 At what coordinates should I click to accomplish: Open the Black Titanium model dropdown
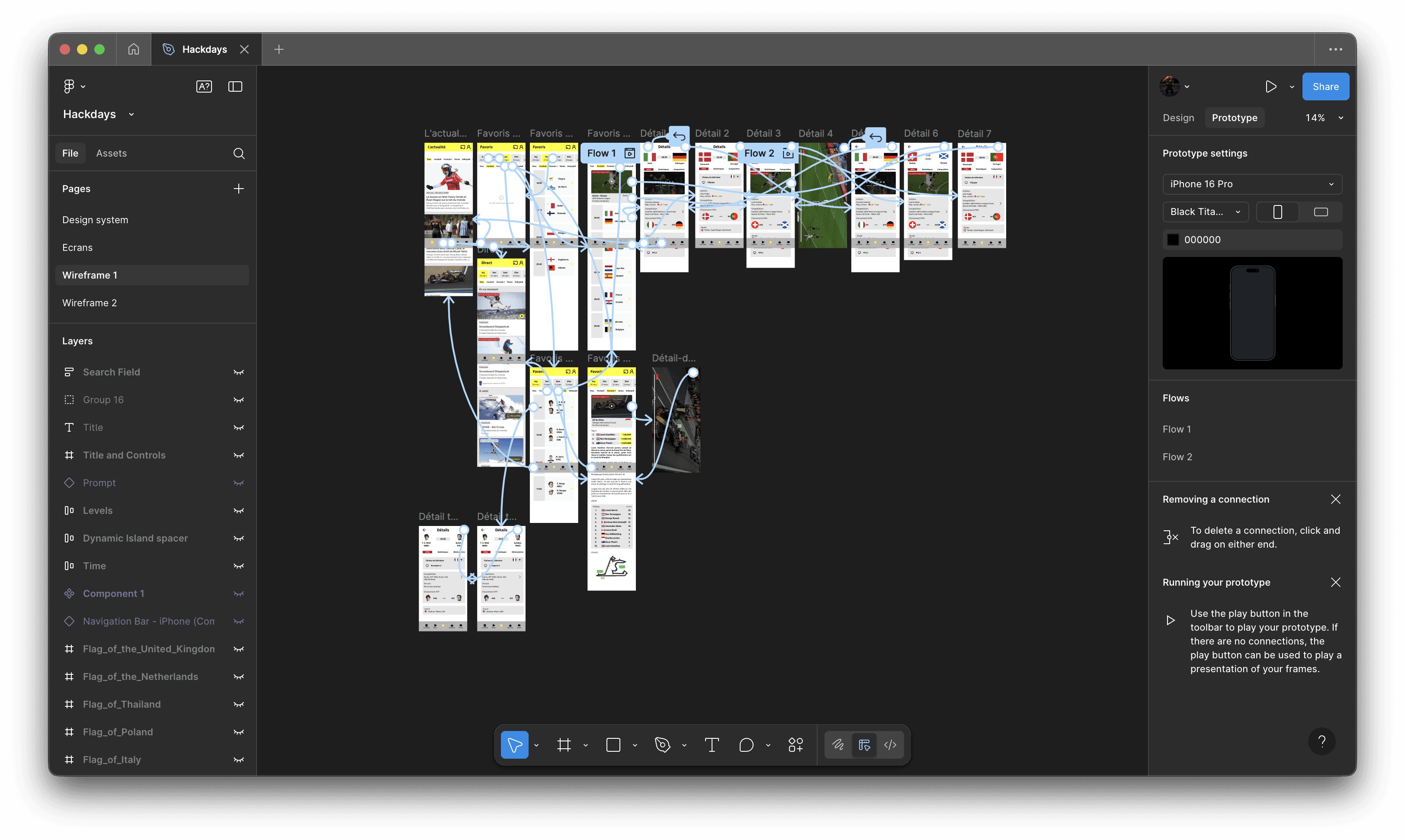(x=1205, y=212)
